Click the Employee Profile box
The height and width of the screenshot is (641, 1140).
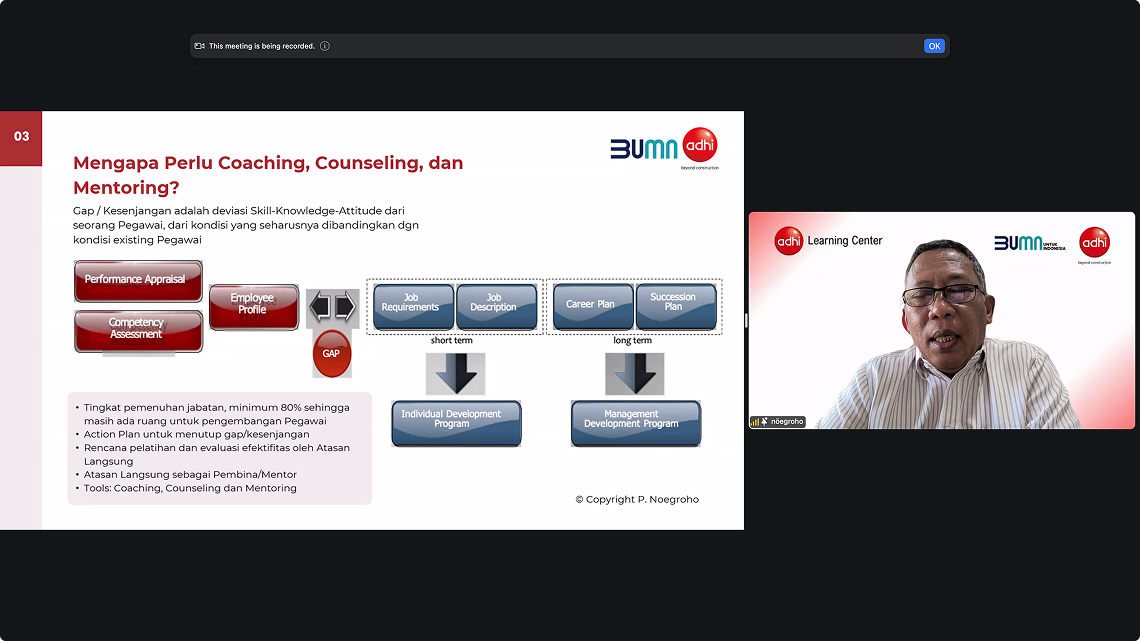253,305
